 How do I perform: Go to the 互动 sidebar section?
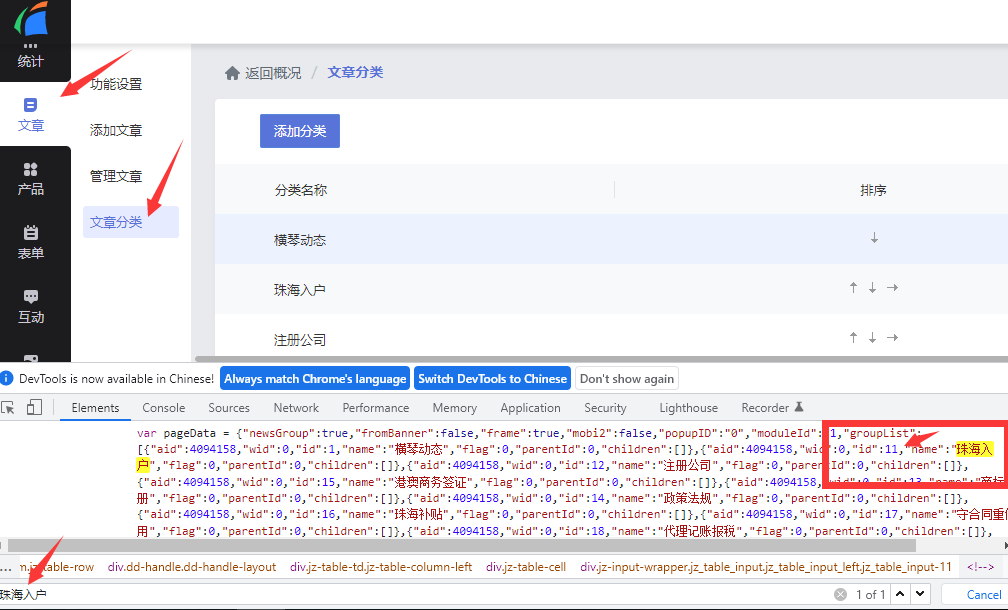(x=31, y=306)
